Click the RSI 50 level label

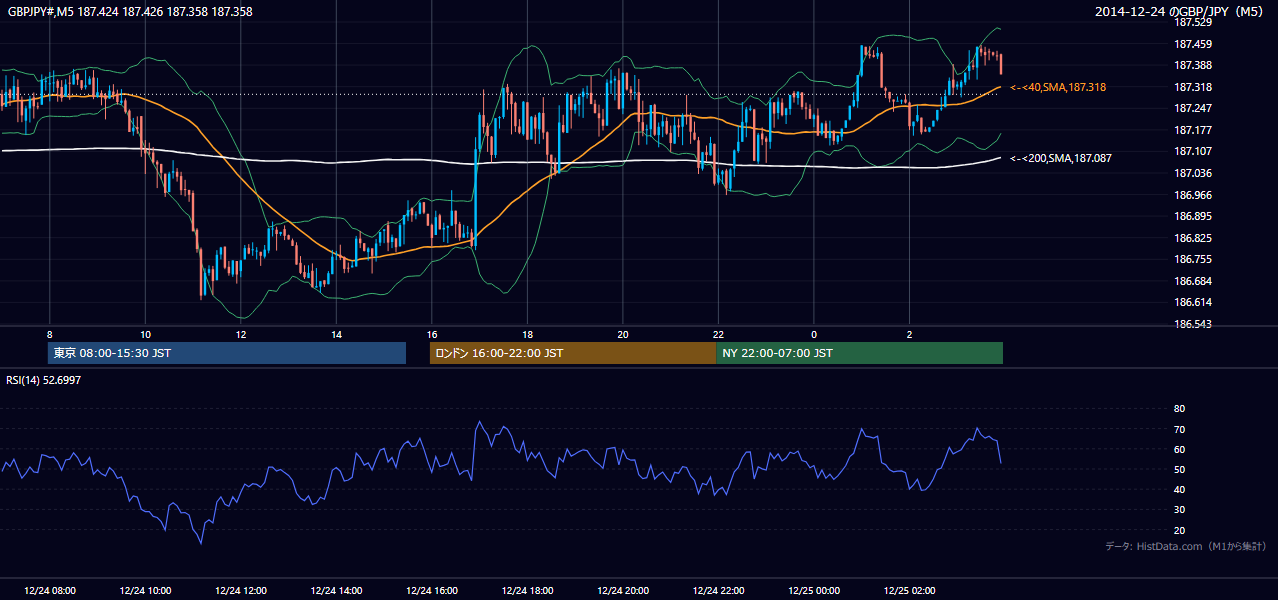pos(1179,469)
